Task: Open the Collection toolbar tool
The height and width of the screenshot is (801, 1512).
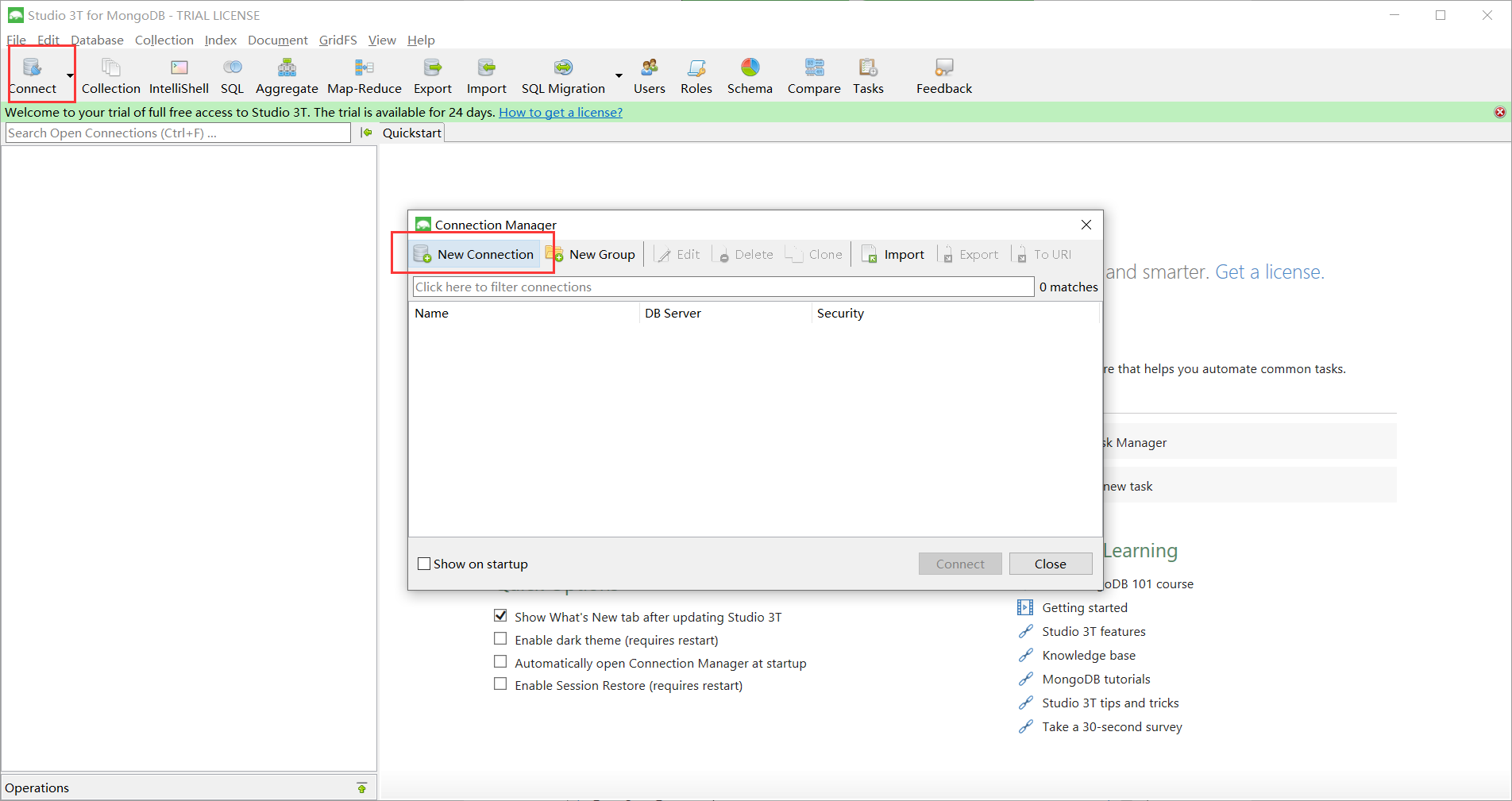Action: 110,75
